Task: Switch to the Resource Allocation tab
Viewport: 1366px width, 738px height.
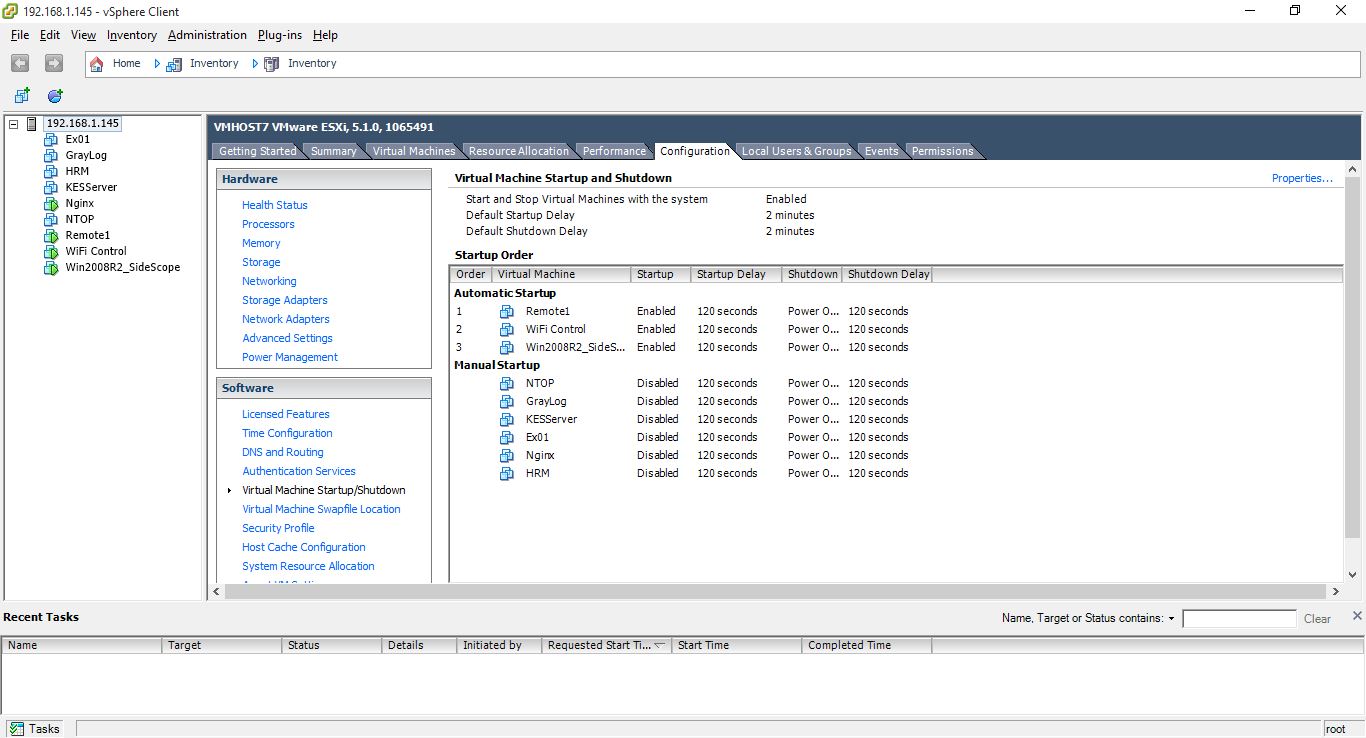Action: (x=518, y=151)
